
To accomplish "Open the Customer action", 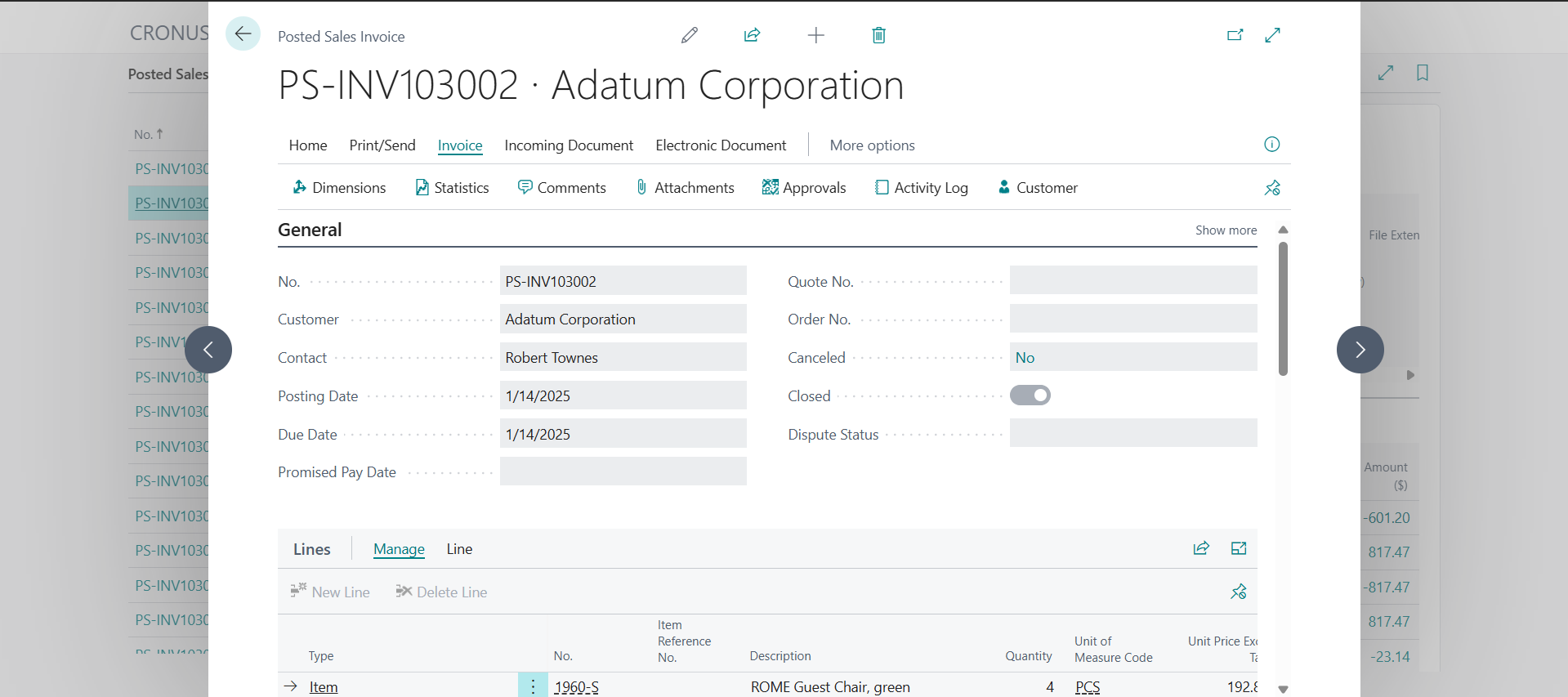I will [x=1038, y=188].
